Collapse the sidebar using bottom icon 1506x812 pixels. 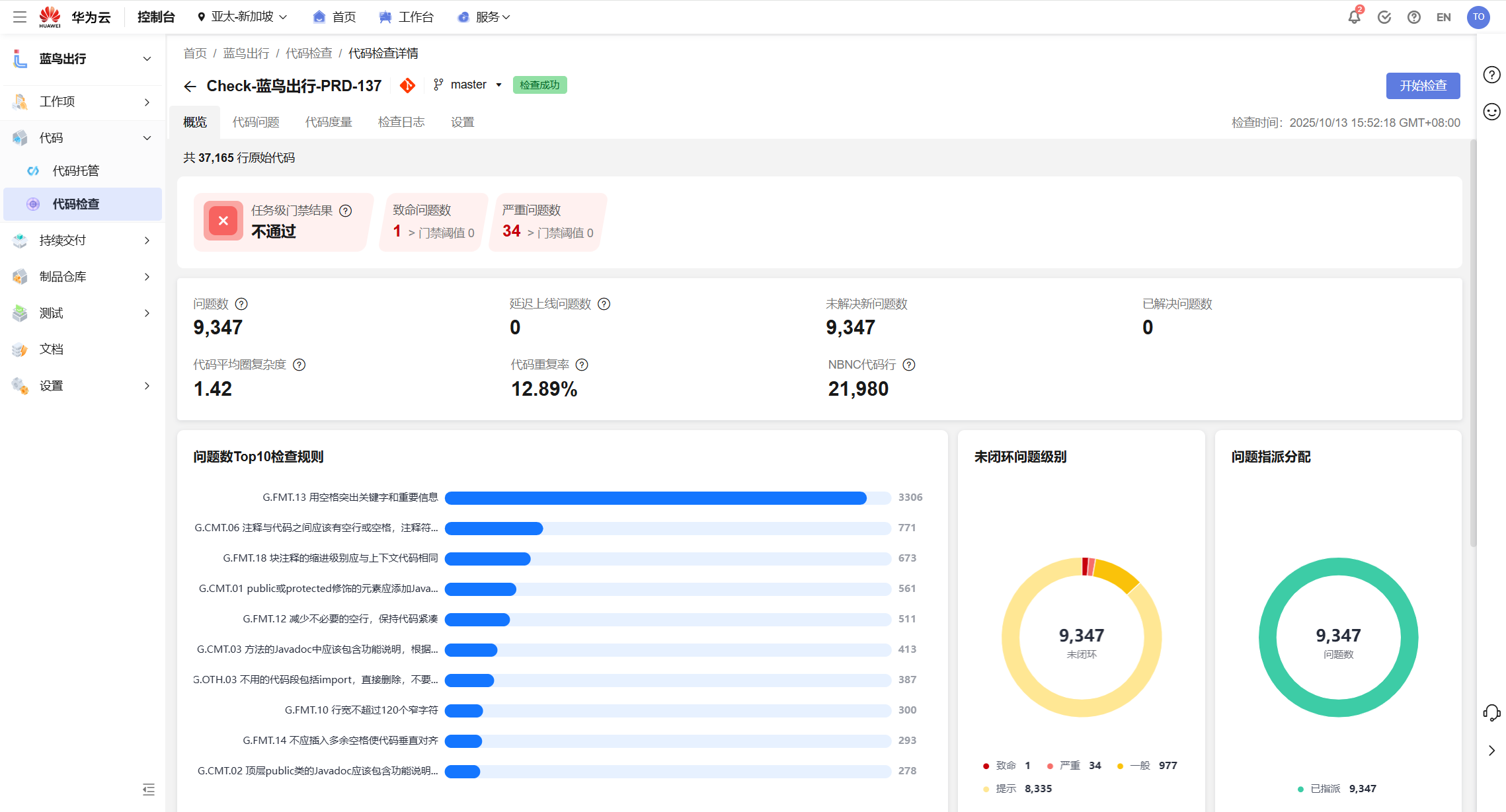[x=149, y=789]
